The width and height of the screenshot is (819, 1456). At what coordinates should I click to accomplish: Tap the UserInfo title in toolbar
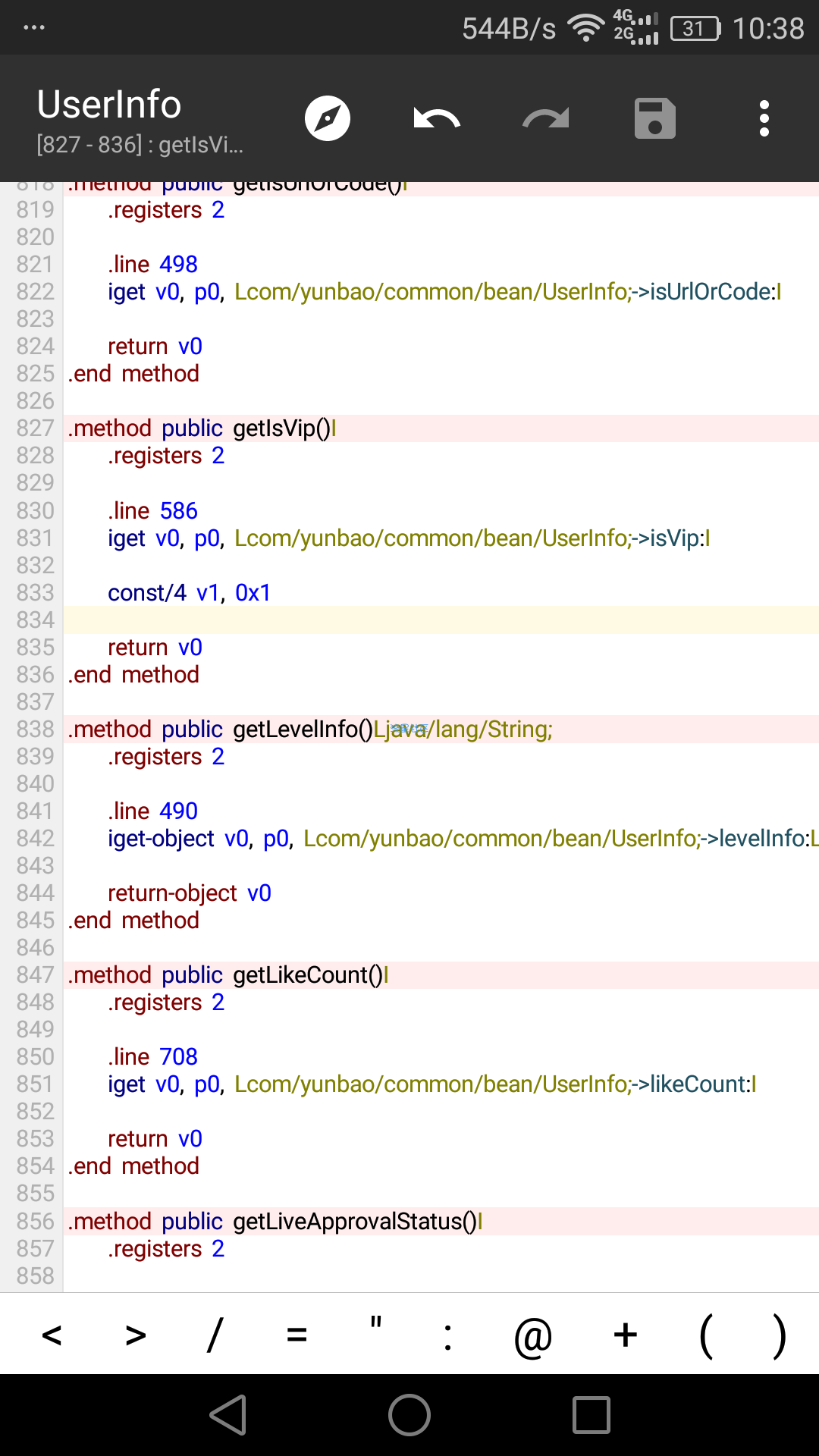click(109, 104)
